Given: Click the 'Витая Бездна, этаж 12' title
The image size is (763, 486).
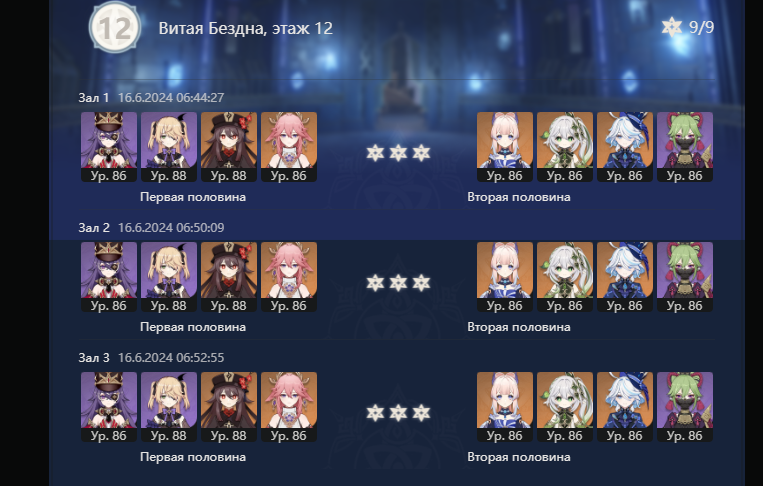Looking at the screenshot, I should (x=246, y=28).
